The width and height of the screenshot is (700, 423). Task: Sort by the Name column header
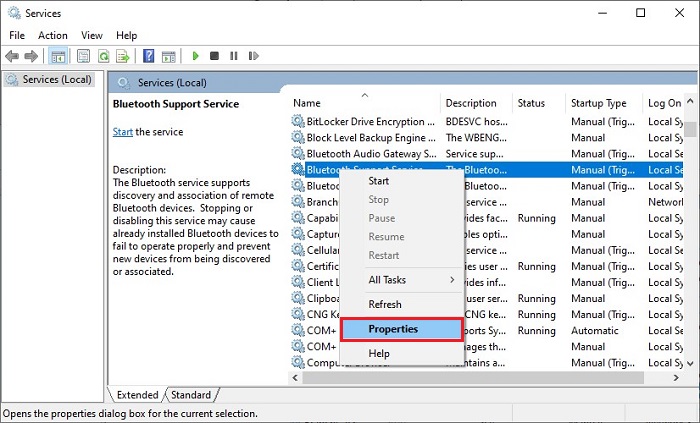pos(364,103)
